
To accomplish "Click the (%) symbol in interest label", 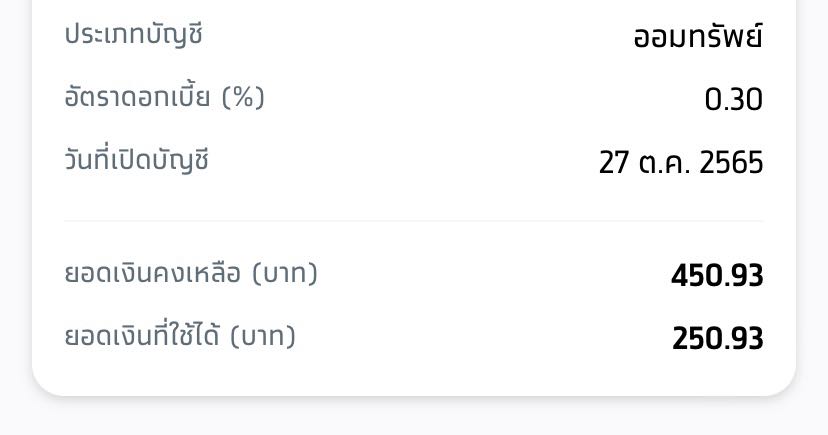I will tap(243, 98).
